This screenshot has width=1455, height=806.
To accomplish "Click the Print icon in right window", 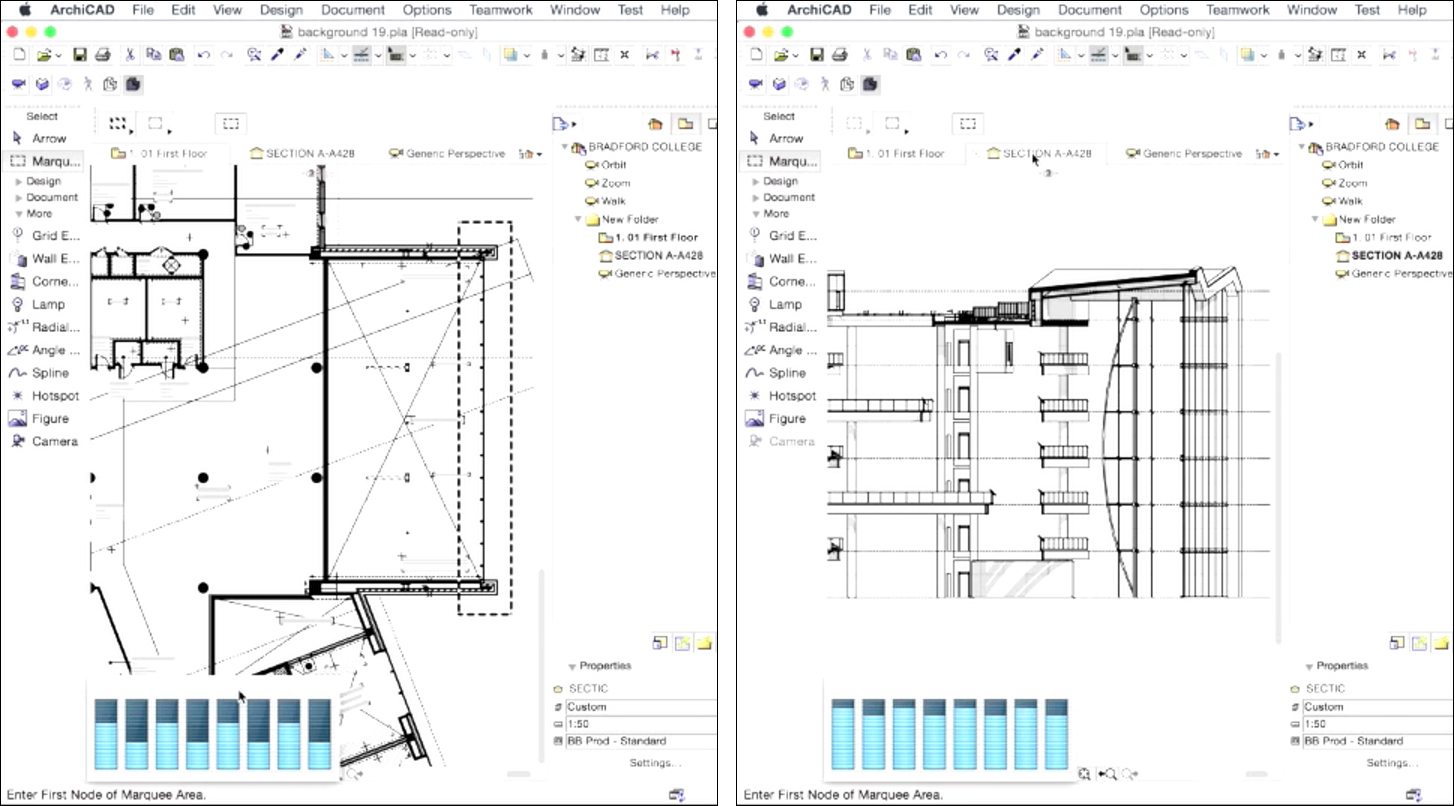I will point(839,54).
